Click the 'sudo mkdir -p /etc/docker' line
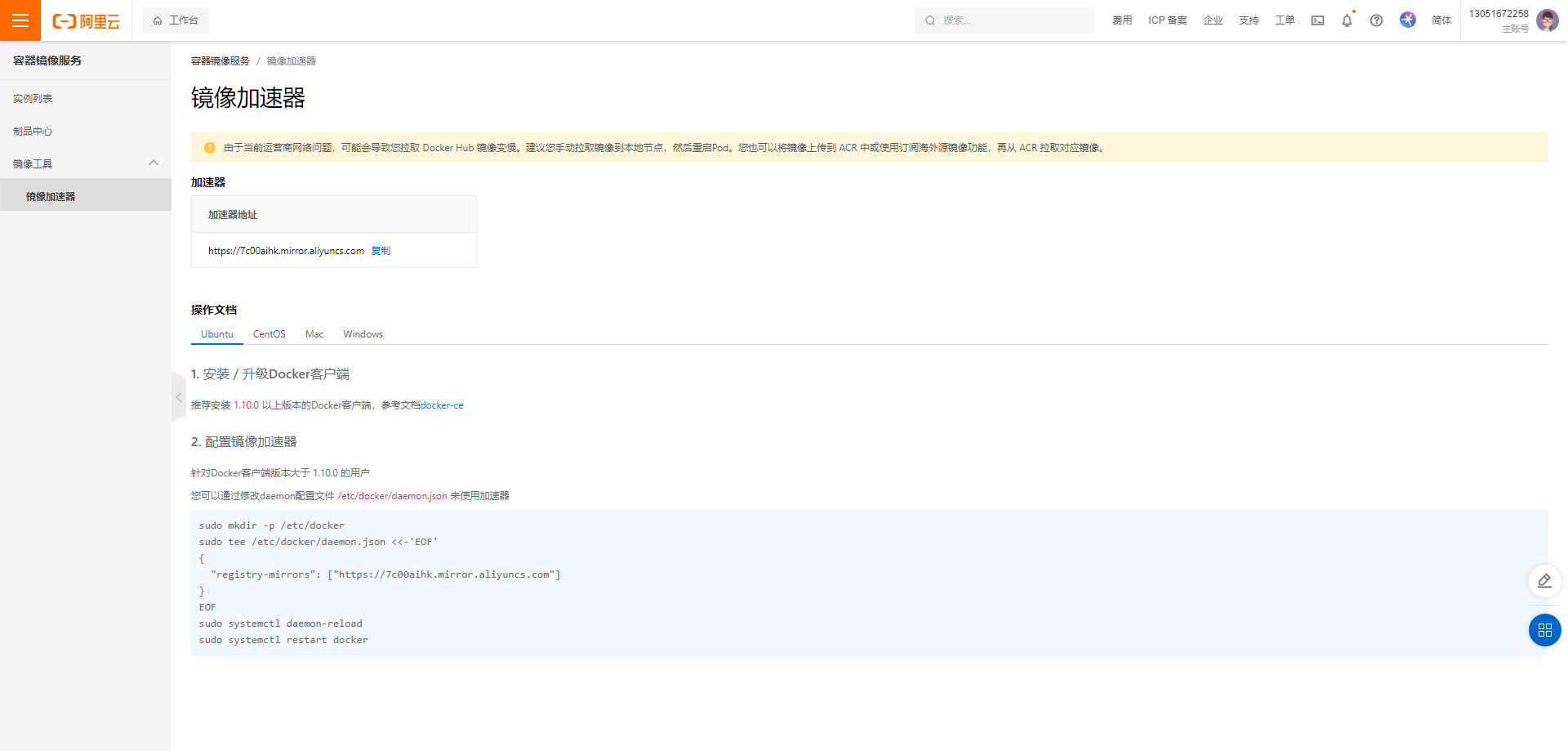This screenshot has width=1568, height=751. click(272, 525)
